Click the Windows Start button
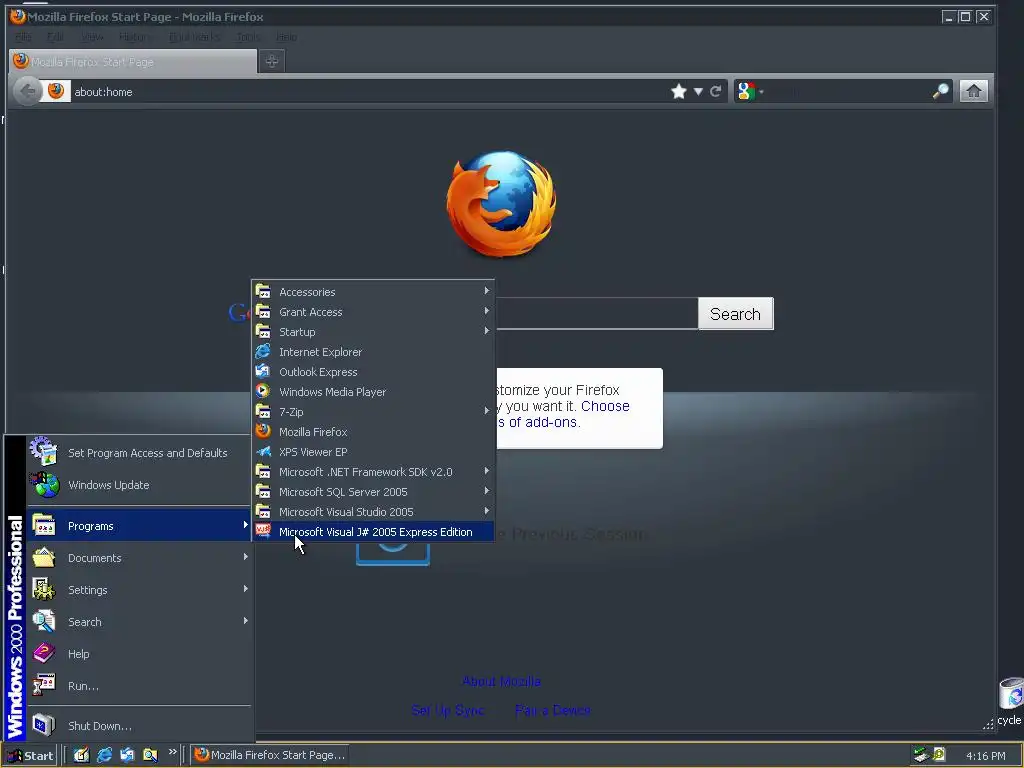Viewport: 1024px width, 768px height. pyautogui.click(x=30, y=756)
